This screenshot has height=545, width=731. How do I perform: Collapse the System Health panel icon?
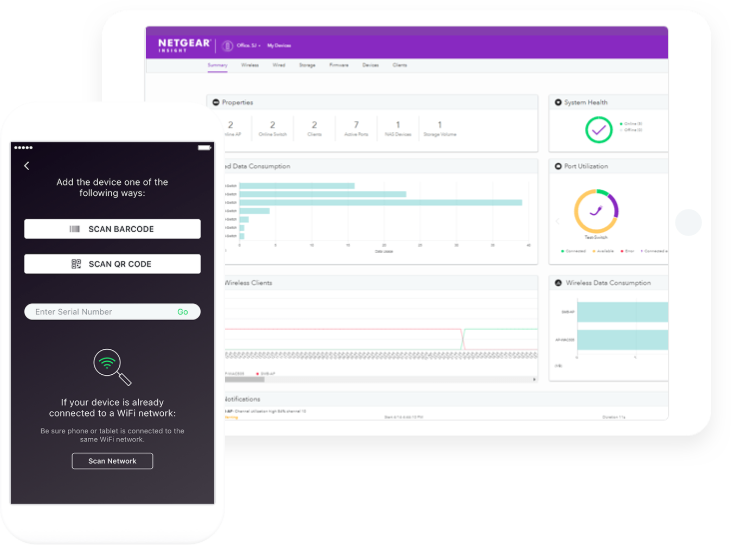pyautogui.click(x=558, y=103)
